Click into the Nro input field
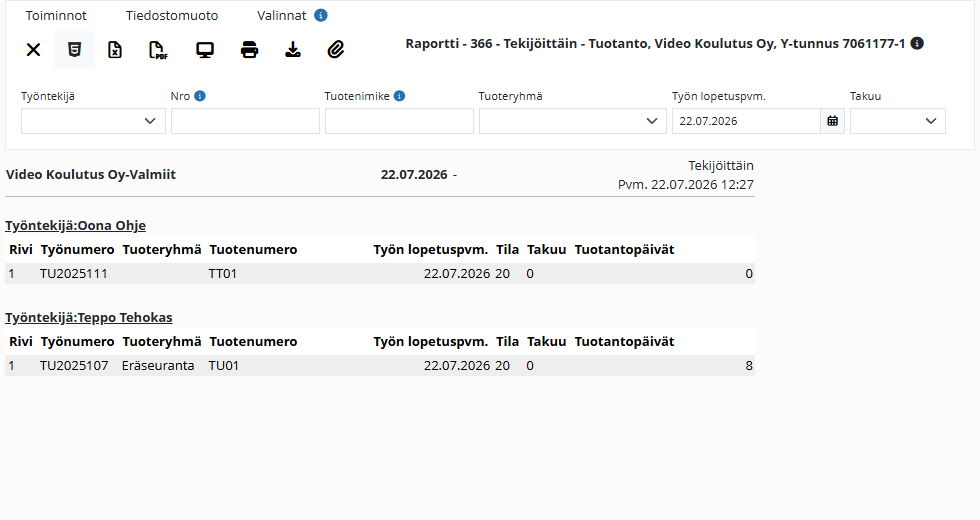Screen dimensions: 980x520 pos(246,121)
